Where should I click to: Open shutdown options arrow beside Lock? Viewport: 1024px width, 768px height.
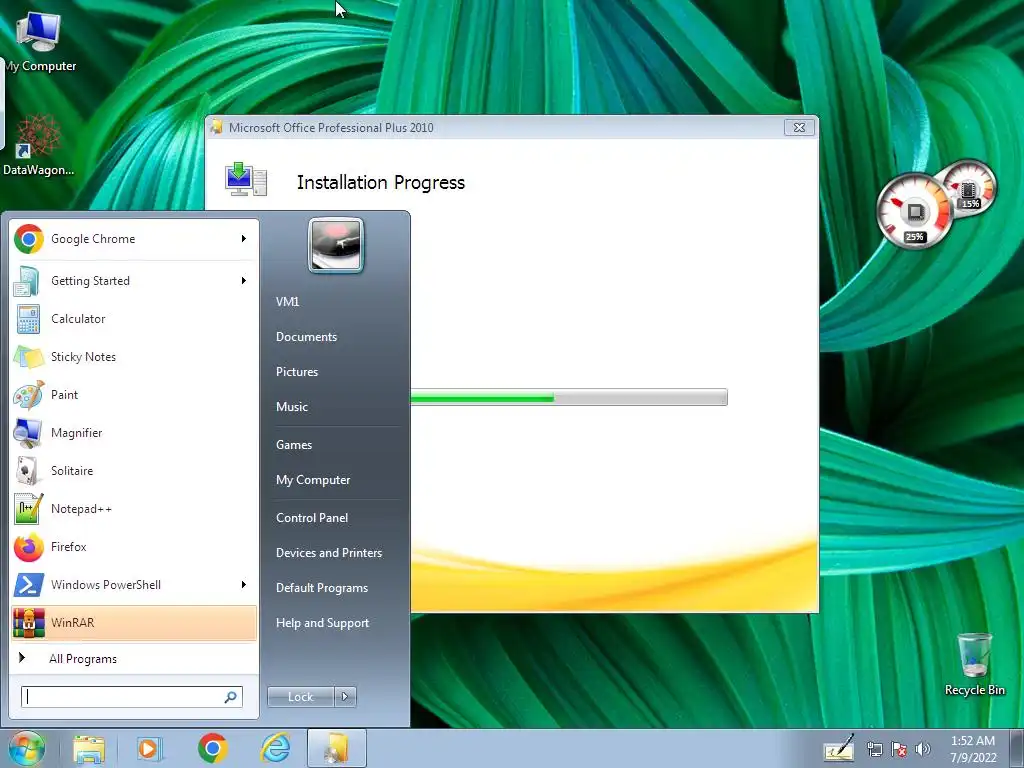pos(345,697)
